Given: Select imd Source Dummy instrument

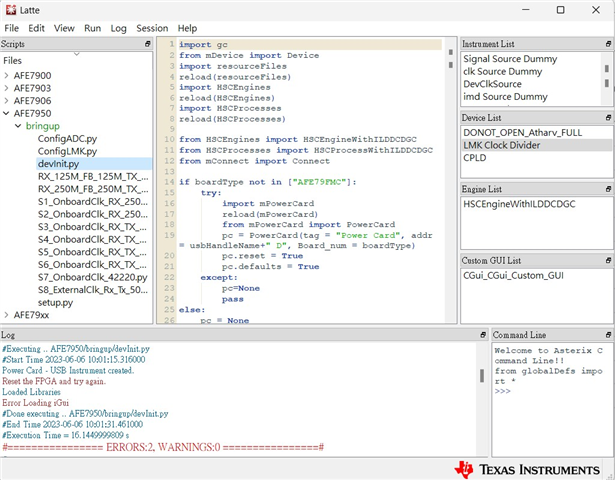Looking at the screenshot, I should [x=505, y=96].
